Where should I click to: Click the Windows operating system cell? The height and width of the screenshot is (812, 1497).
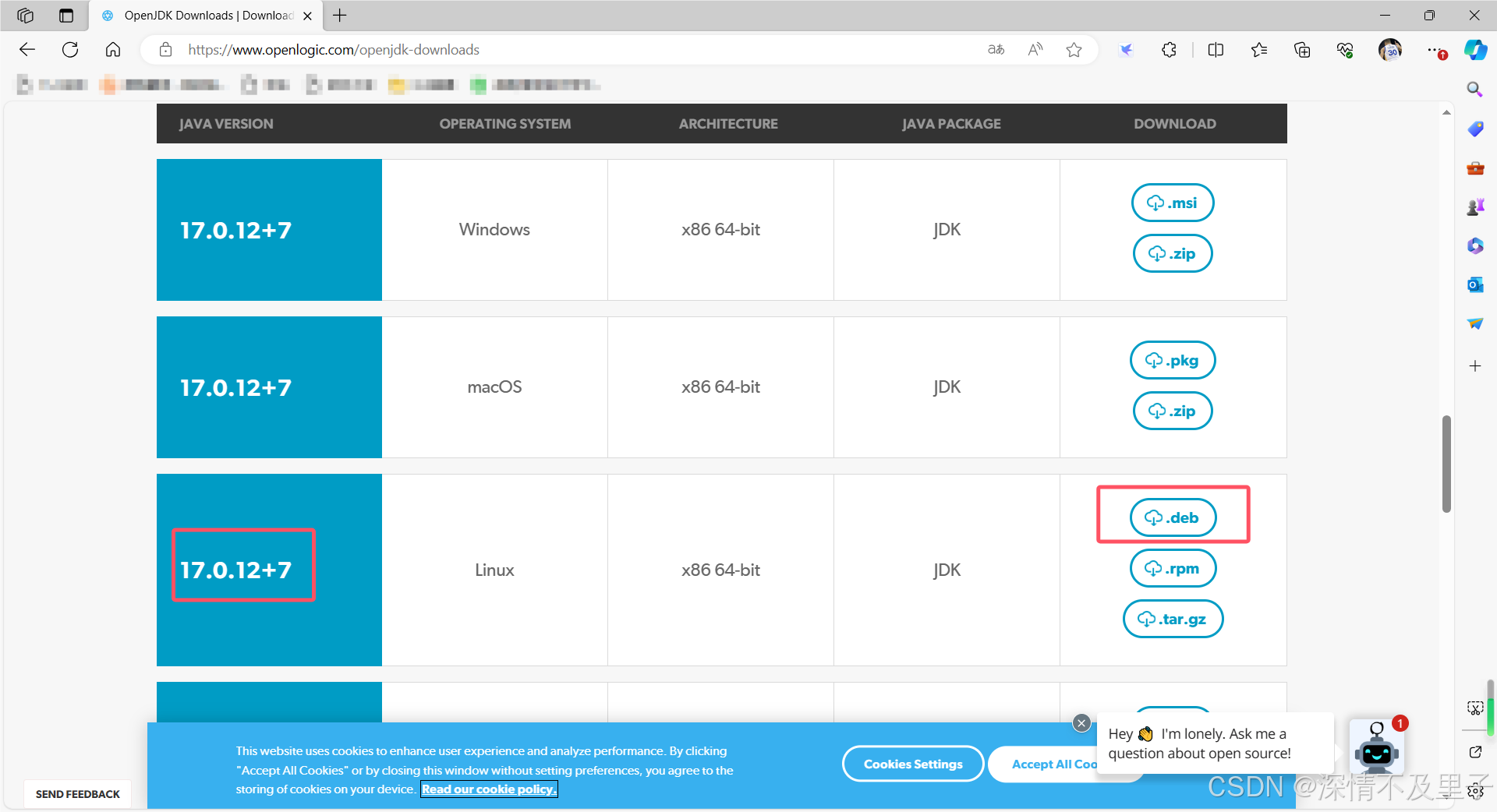pyautogui.click(x=494, y=230)
